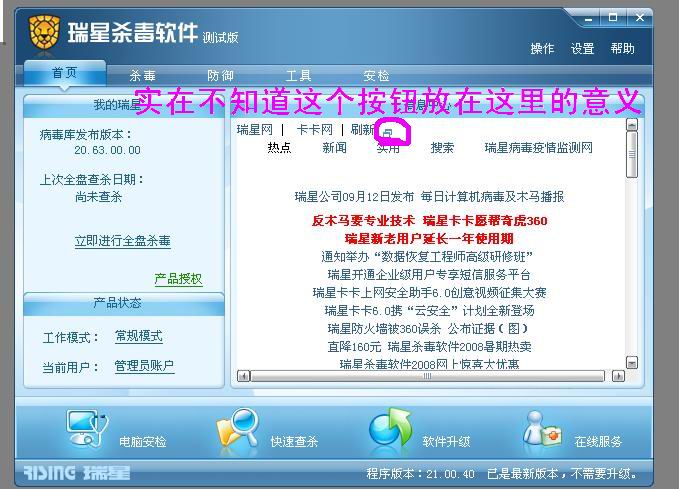Click the news panel scroll-down arrow

632,363
